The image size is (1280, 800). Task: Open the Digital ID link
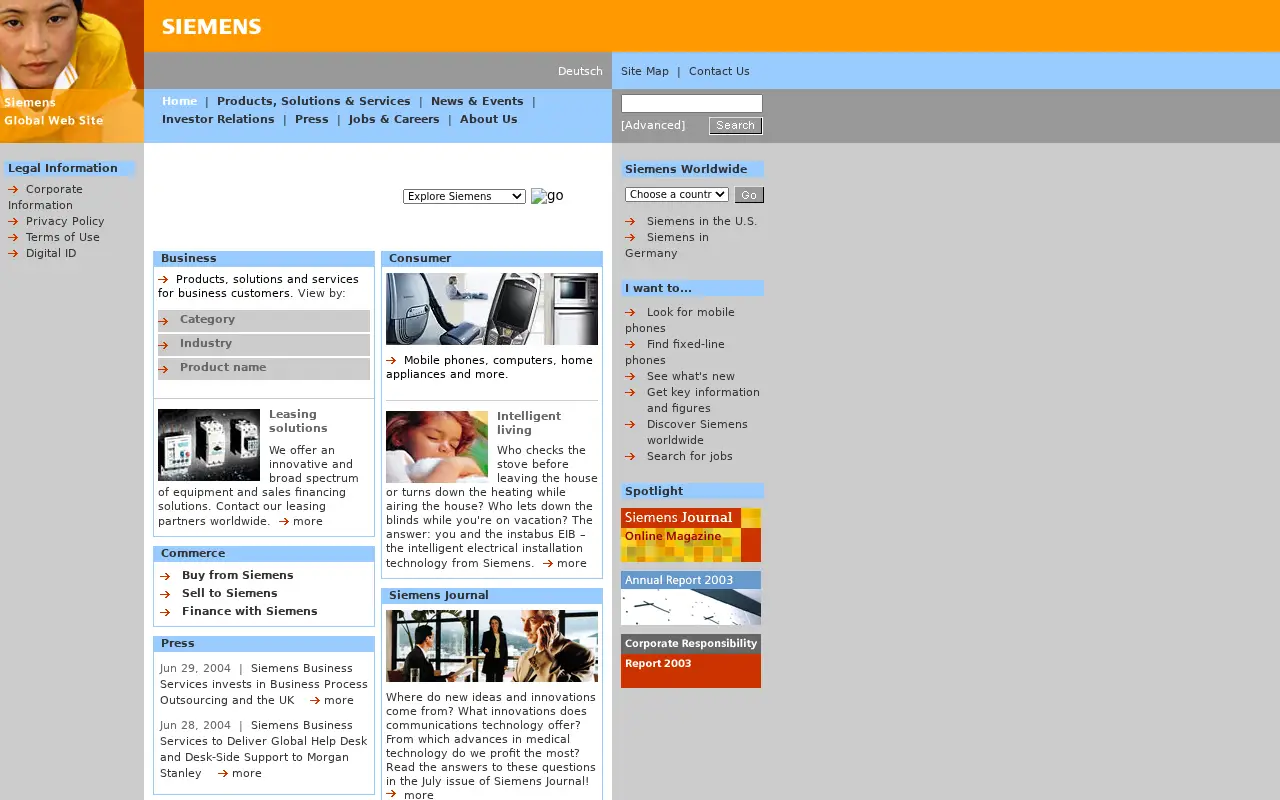click(x=51, y=253)
